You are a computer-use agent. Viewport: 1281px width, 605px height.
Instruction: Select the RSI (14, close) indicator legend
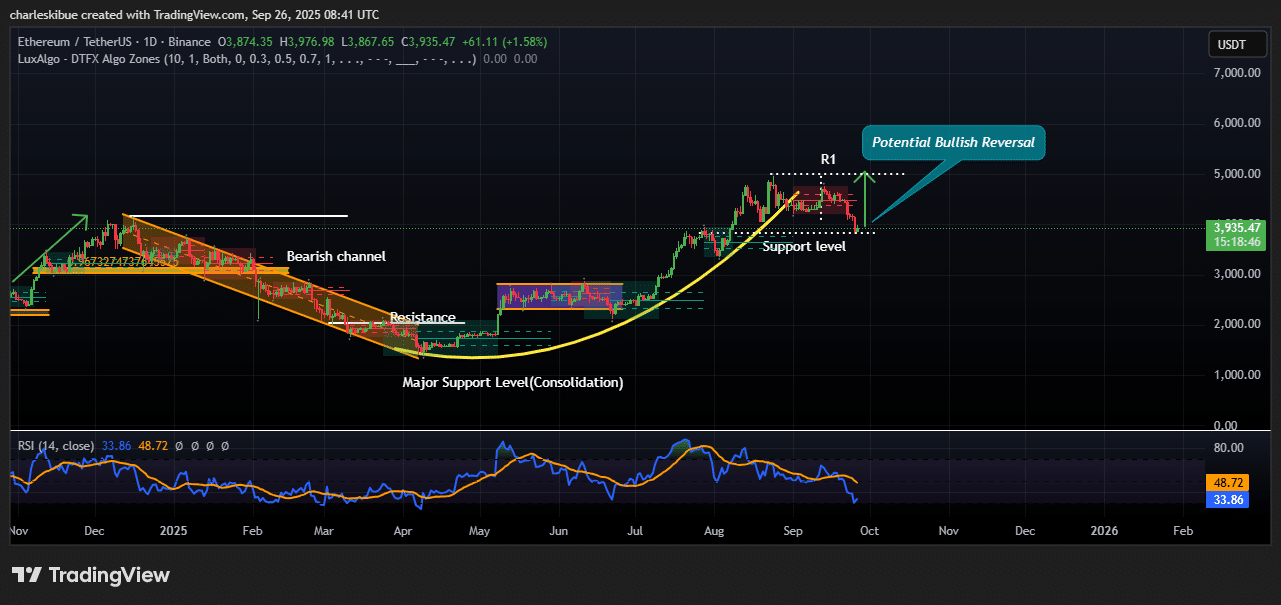point(56,445)
